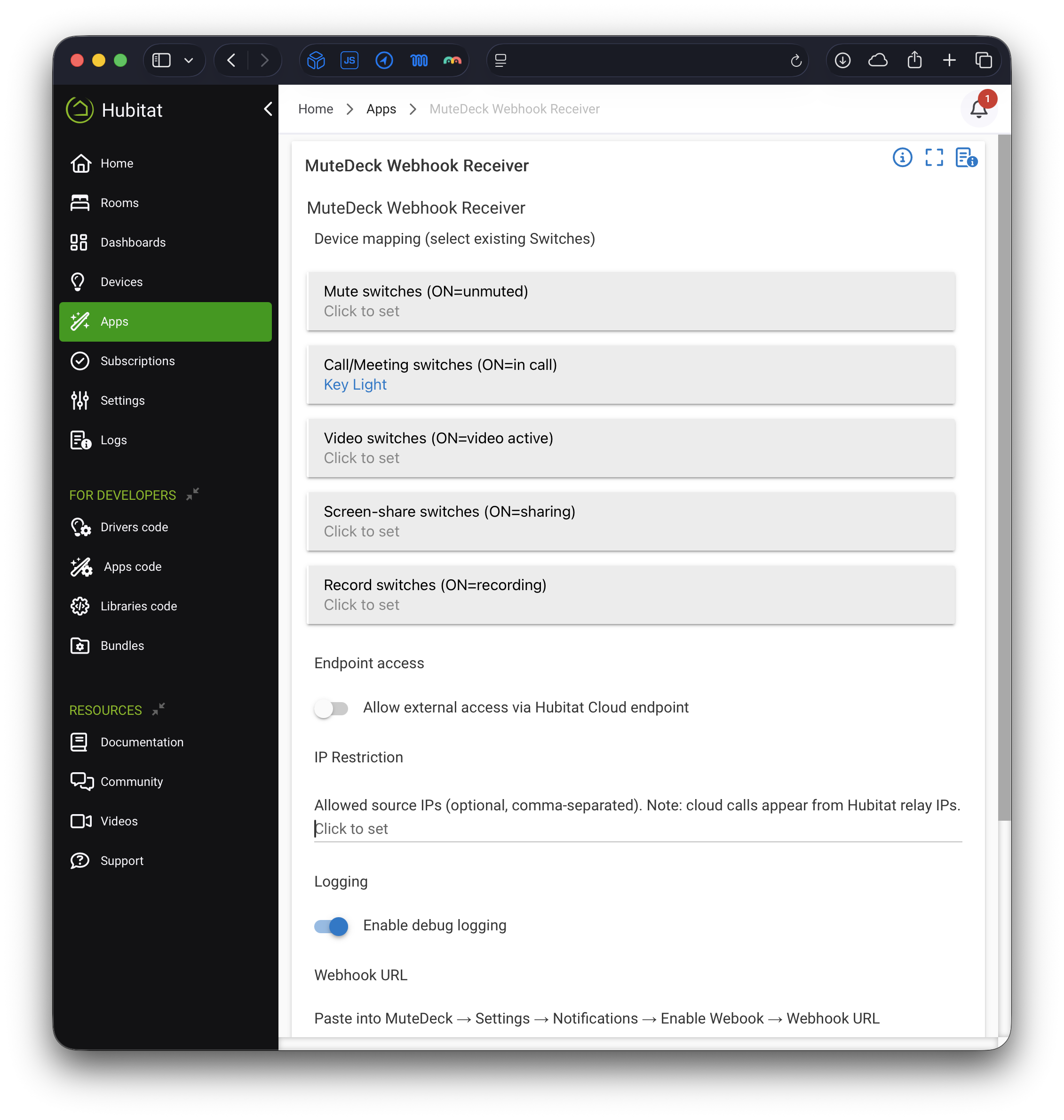Image resolution: width=1064 pixels, height=1120 pixels.
Task: Collapse the sidebar with the chevron
Action: pyautogui.click(x=268, y=110)
